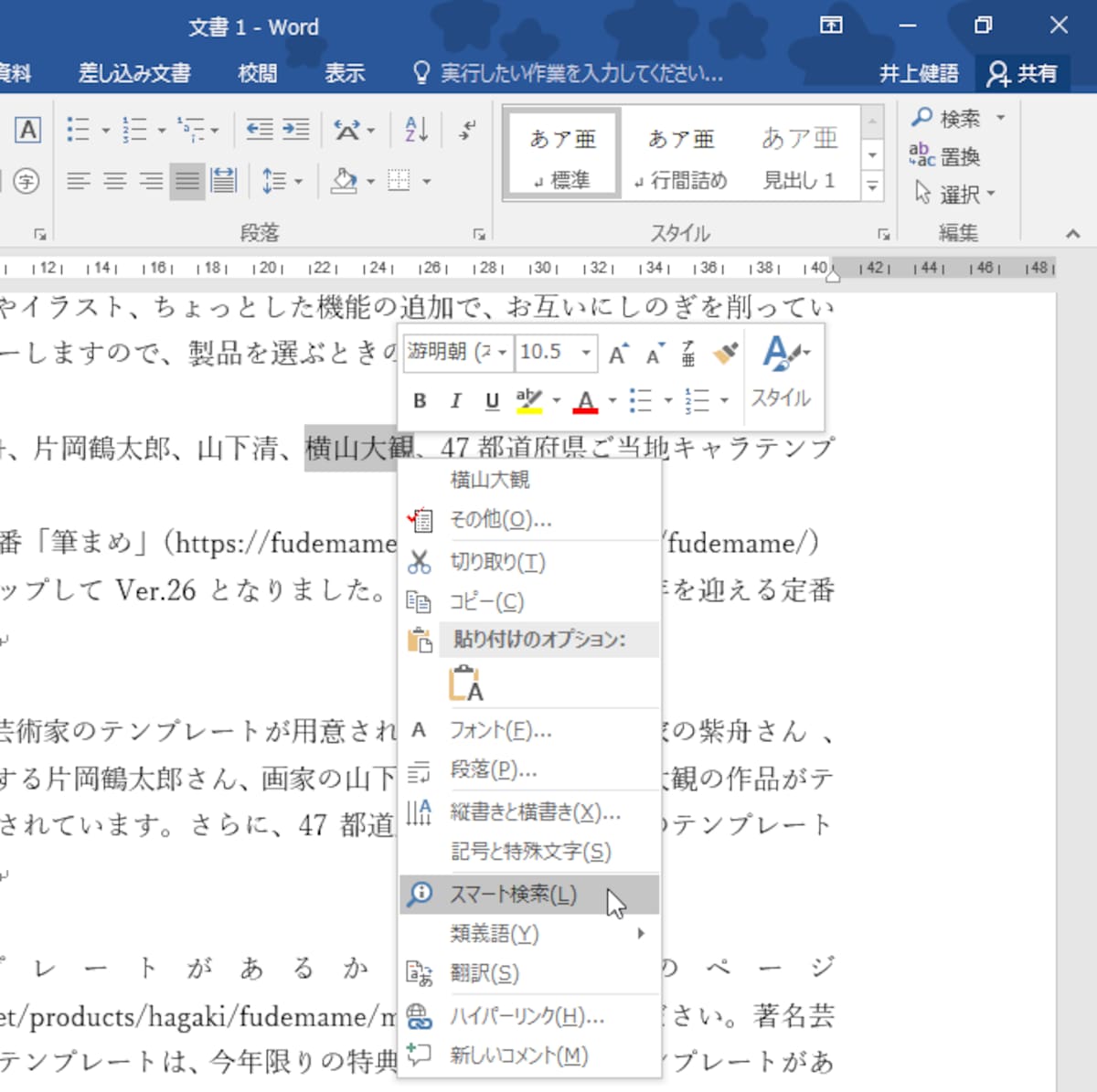The width and height of the screenshot is (1097, 1092).
Task: Choose the Keep Text Only paste option
Action: [x=465, y=684]
